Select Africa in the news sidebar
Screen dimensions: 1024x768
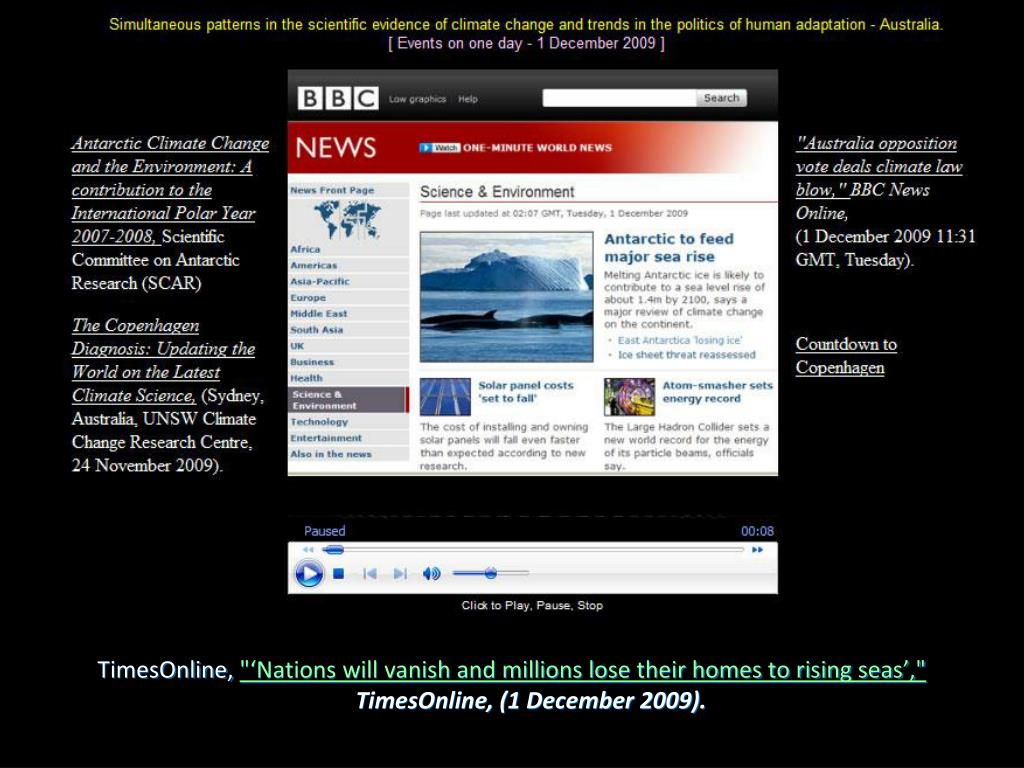[x=305, y=249]
